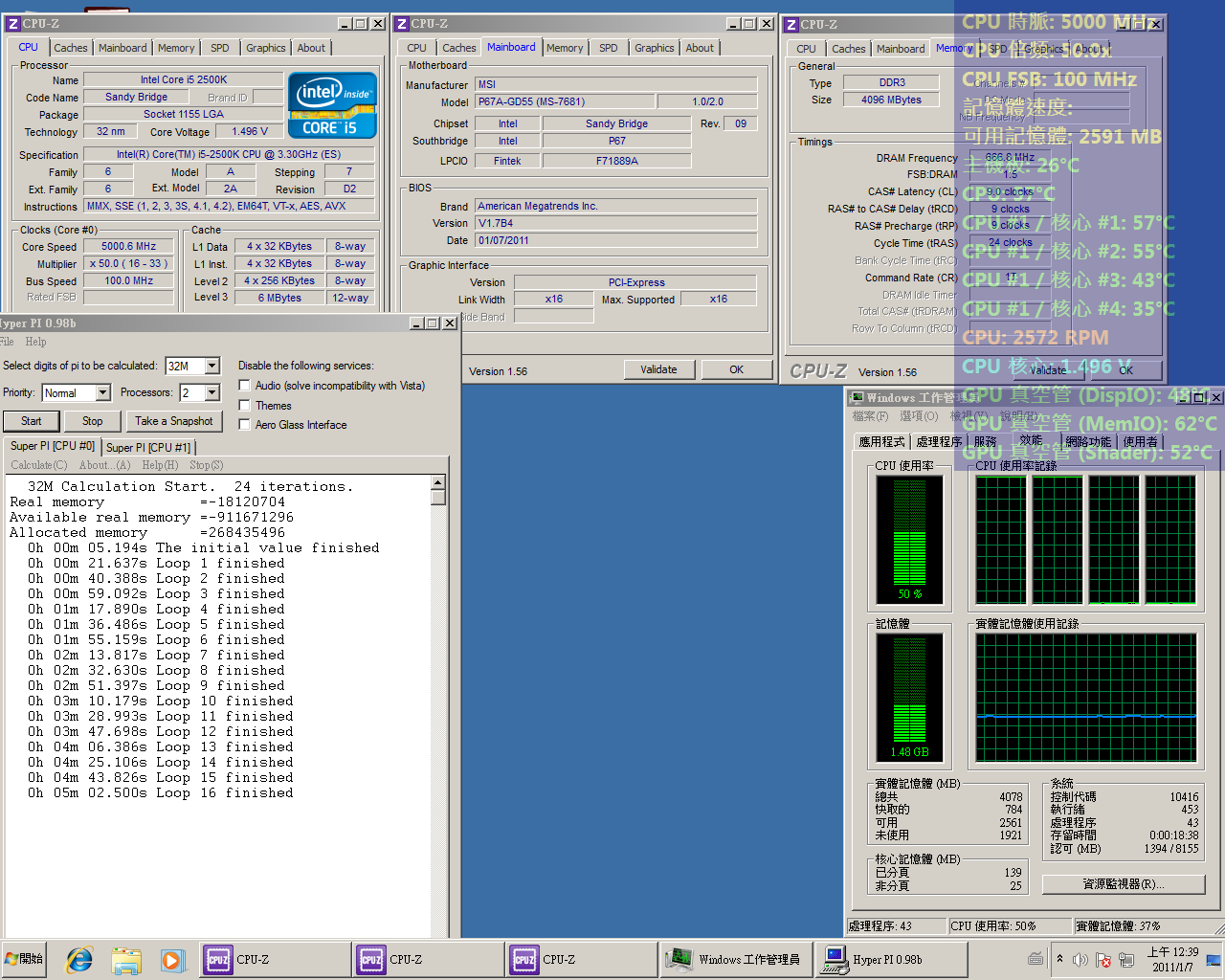
Task: Click motherboard model P67A-GD55 (MS-7681) field
Action: point(565,101)
